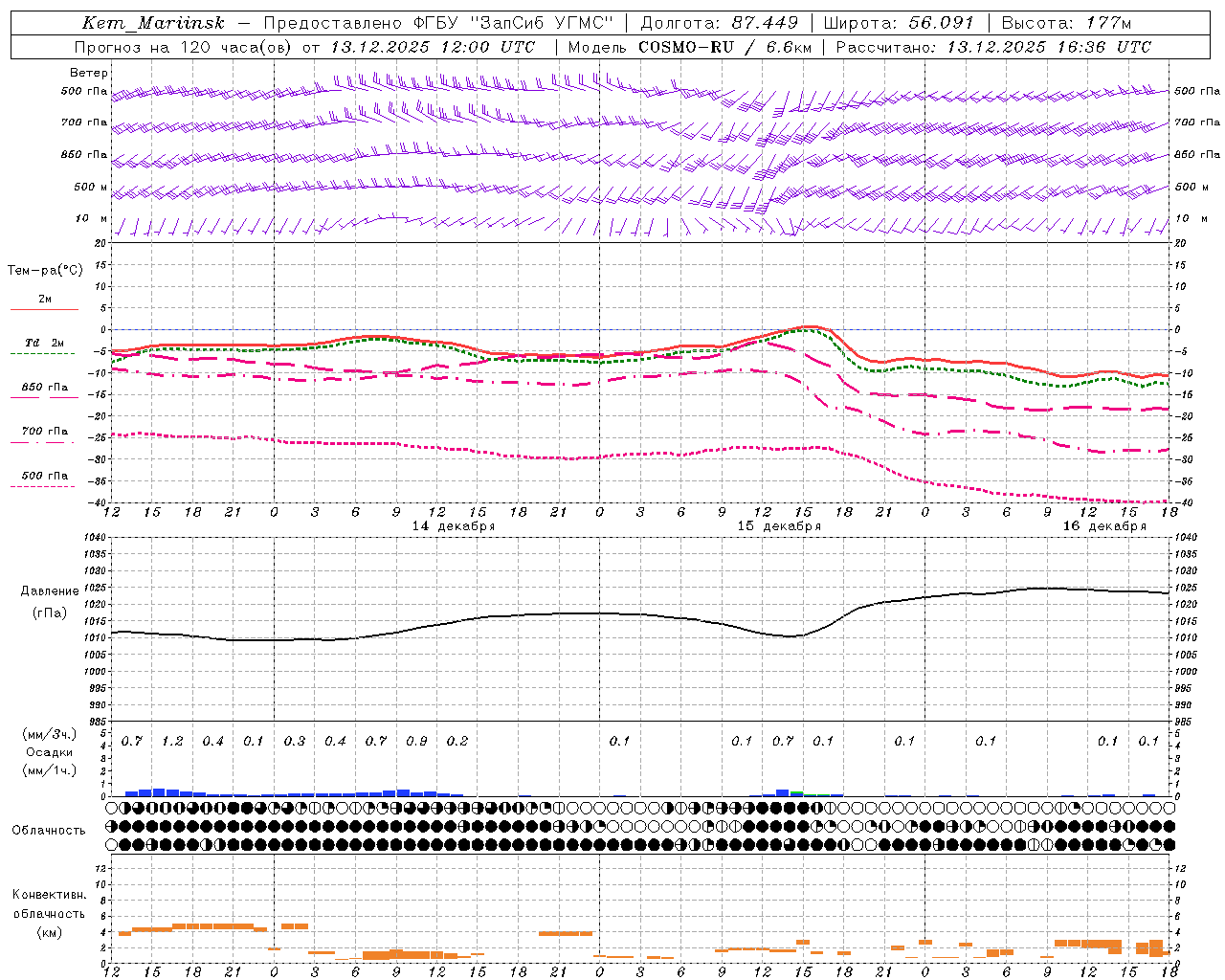Click the 850 гПа temperature legend entry
The width and height of the screenshot is (1225, 980).
(44, 387)
